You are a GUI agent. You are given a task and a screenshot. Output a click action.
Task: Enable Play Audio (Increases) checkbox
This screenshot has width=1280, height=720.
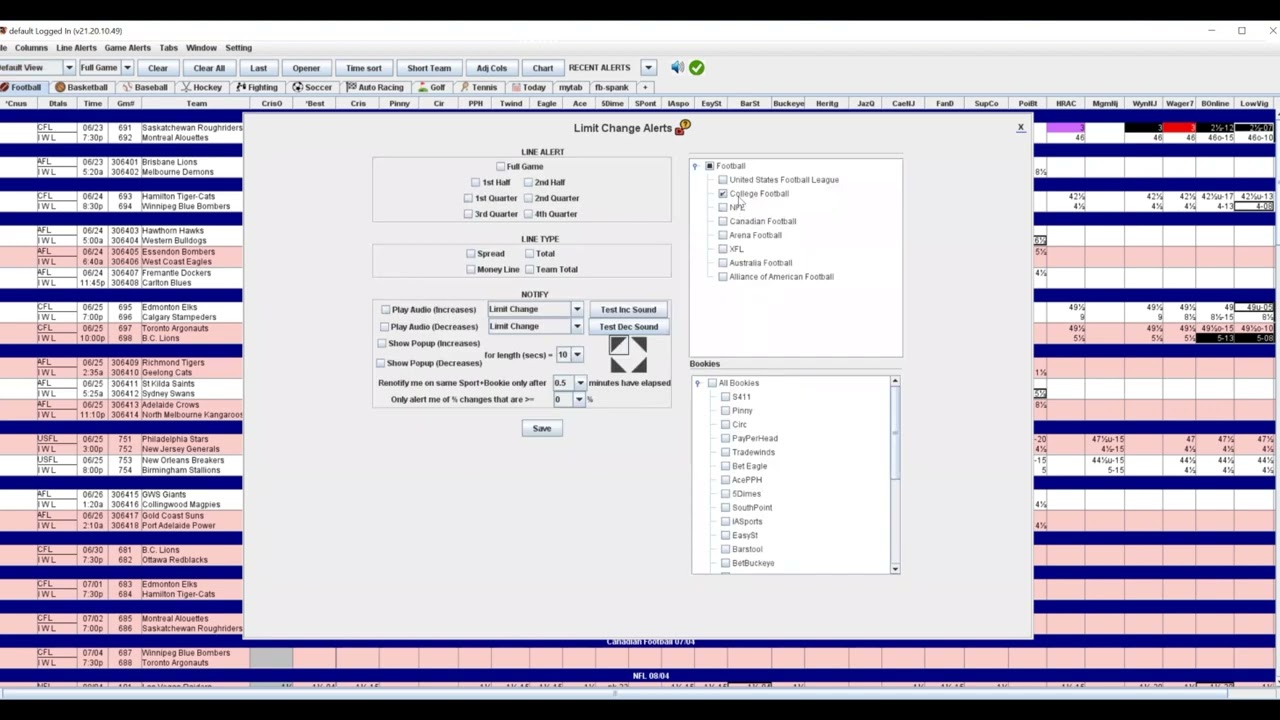point(386,310)
